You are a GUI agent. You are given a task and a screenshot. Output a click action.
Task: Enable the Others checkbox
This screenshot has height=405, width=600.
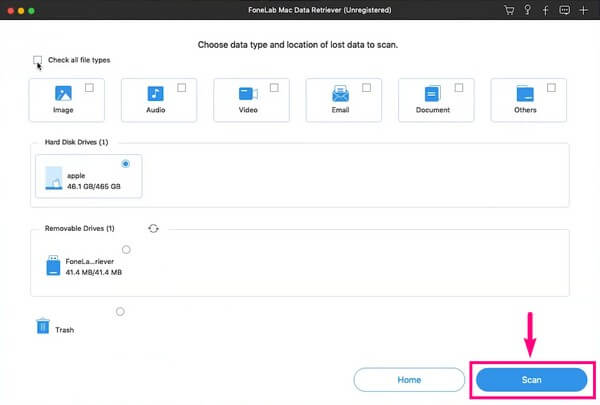pos(551,88)
